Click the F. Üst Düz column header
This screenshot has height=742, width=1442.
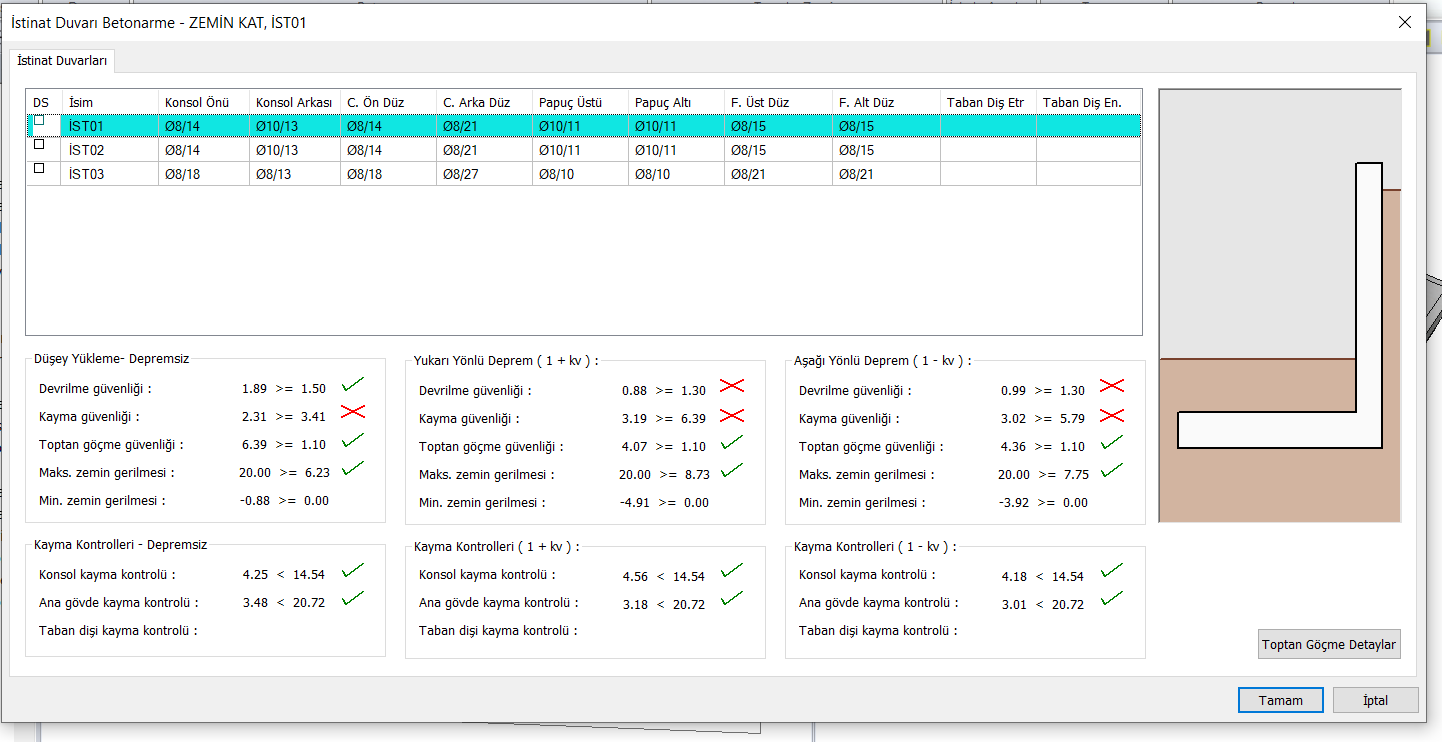[778, 102]
